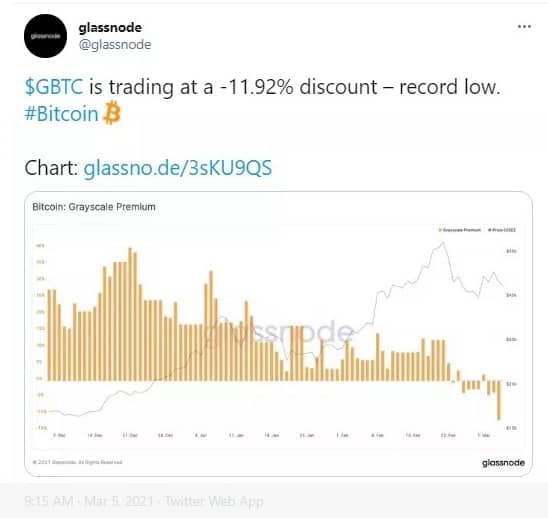Click the Twitter Web App source link
548x518 pixels.
coord(214,501)
